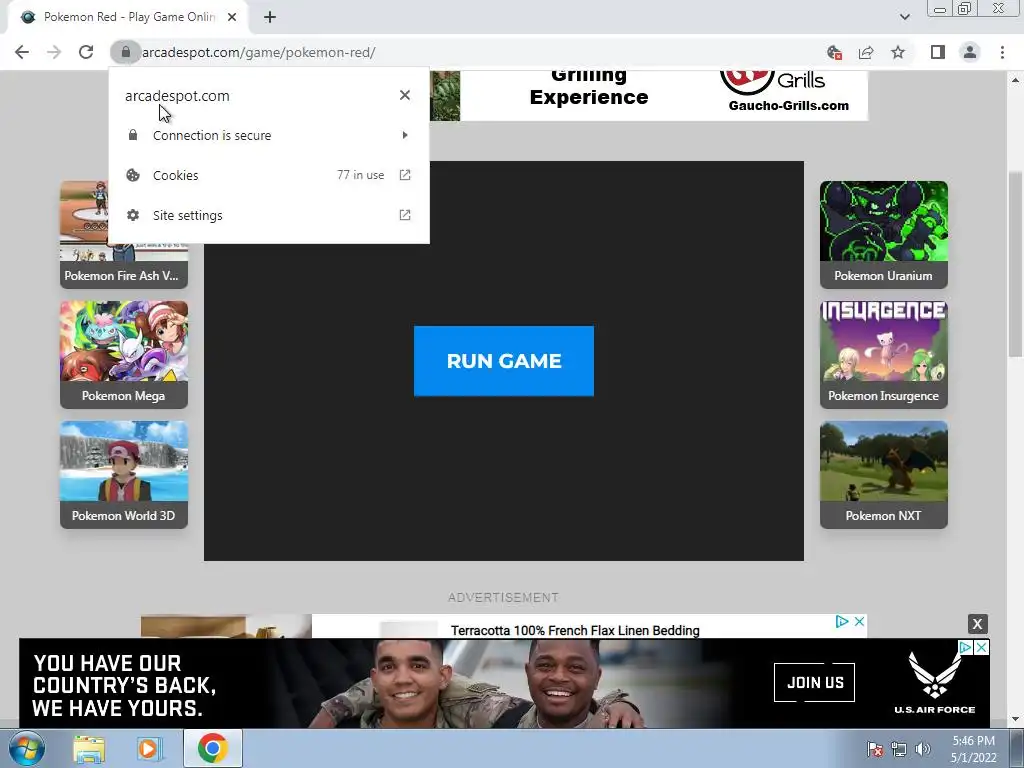The height and width of the screenshot is (768, 1024).
Task: Click the lock icon in address bar
Action: (125, 52)
